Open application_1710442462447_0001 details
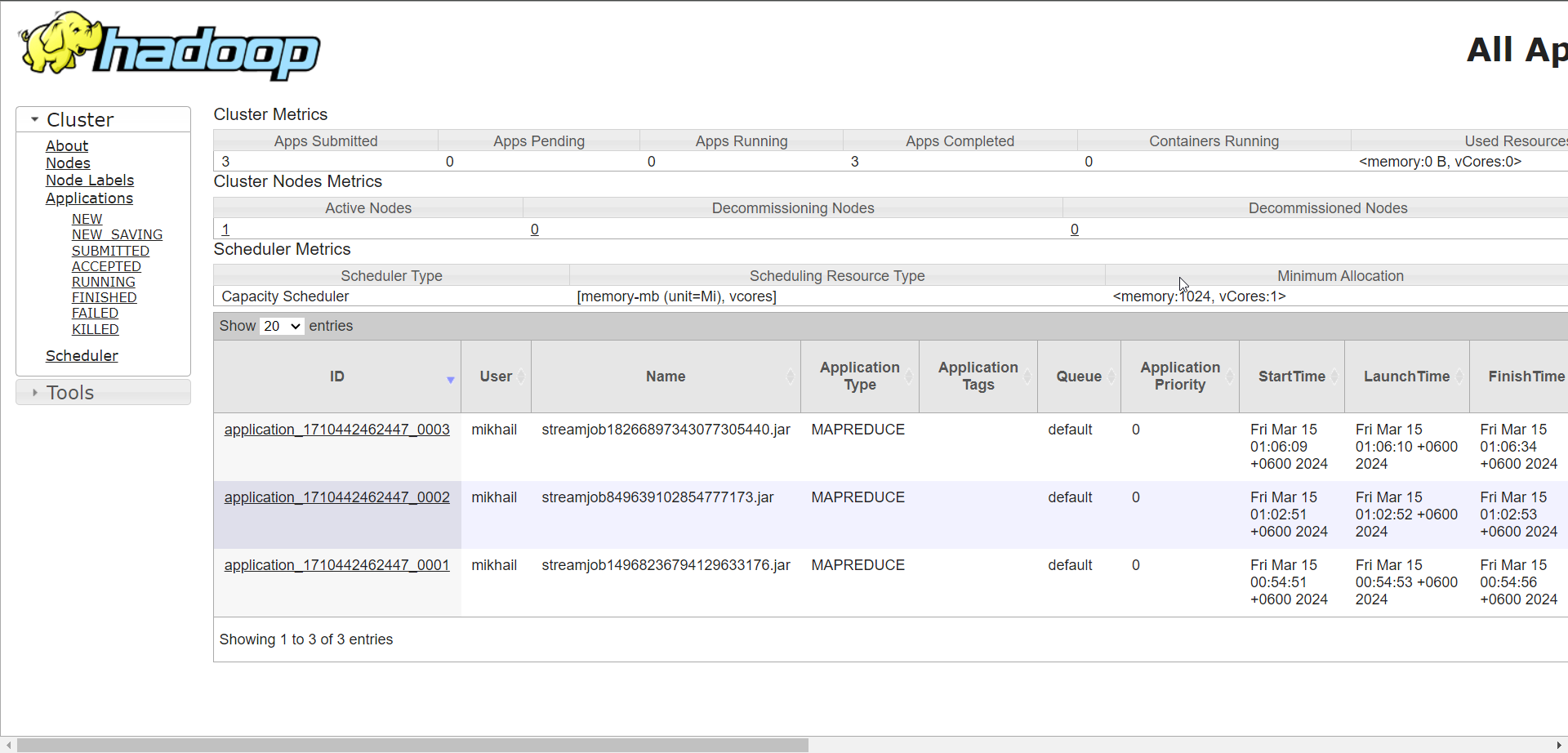The height and width of the screenshot is (753, 1568). (x=336, y=565)
